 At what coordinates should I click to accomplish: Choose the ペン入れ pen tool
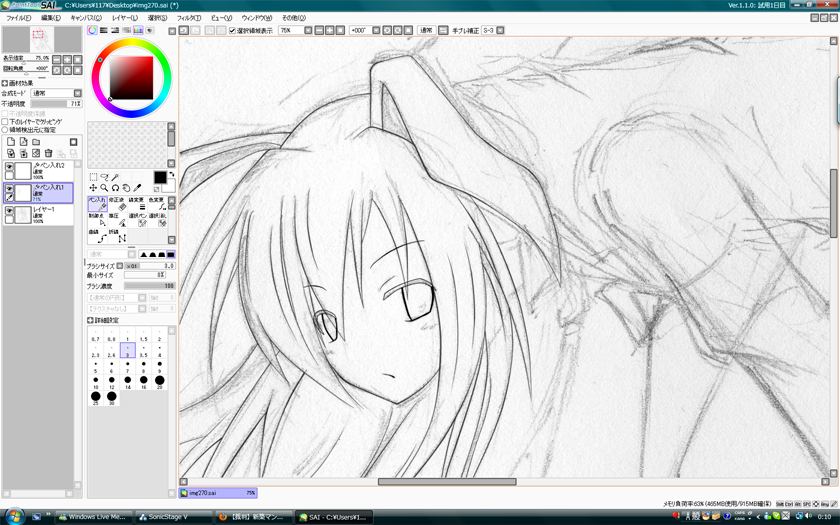(98, 204)
